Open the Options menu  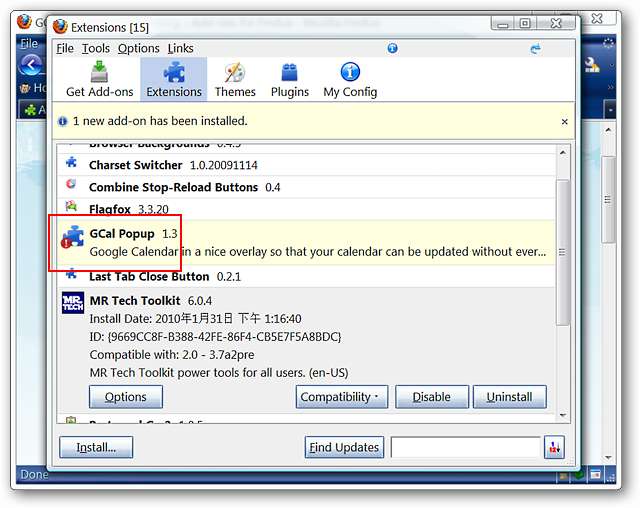pyautogui.click(x=138, y=49)
